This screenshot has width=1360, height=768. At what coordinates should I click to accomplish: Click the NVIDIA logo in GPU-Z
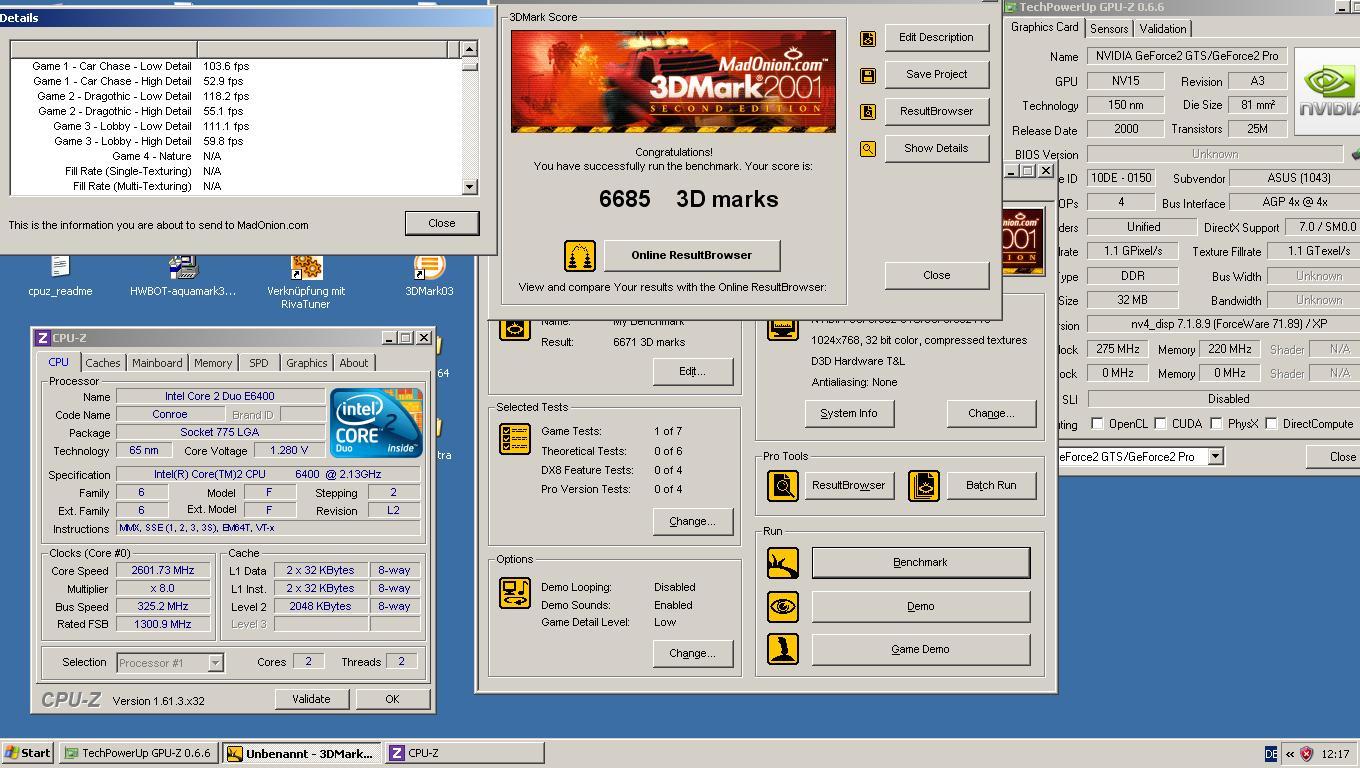(1327, 93)
